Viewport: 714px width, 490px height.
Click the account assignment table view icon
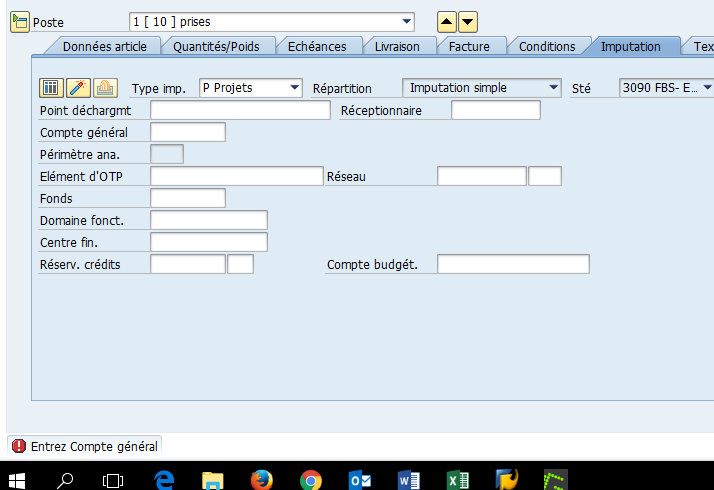(51, 87)
